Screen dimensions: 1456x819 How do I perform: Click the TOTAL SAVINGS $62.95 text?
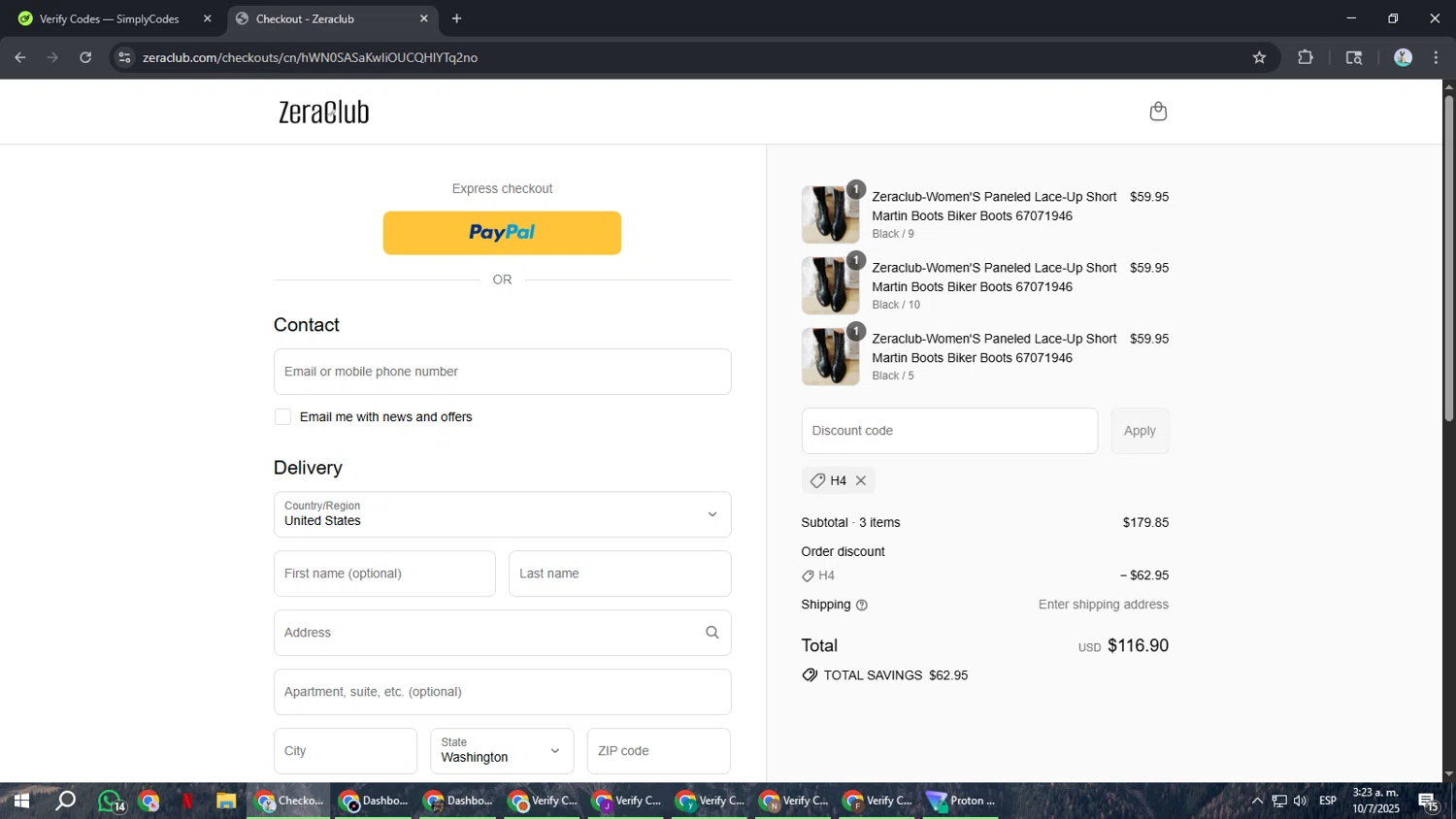tap(895, 675)
